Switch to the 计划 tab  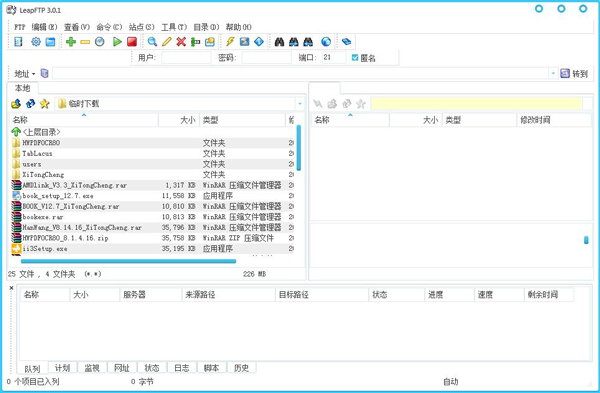click(62, 368)
